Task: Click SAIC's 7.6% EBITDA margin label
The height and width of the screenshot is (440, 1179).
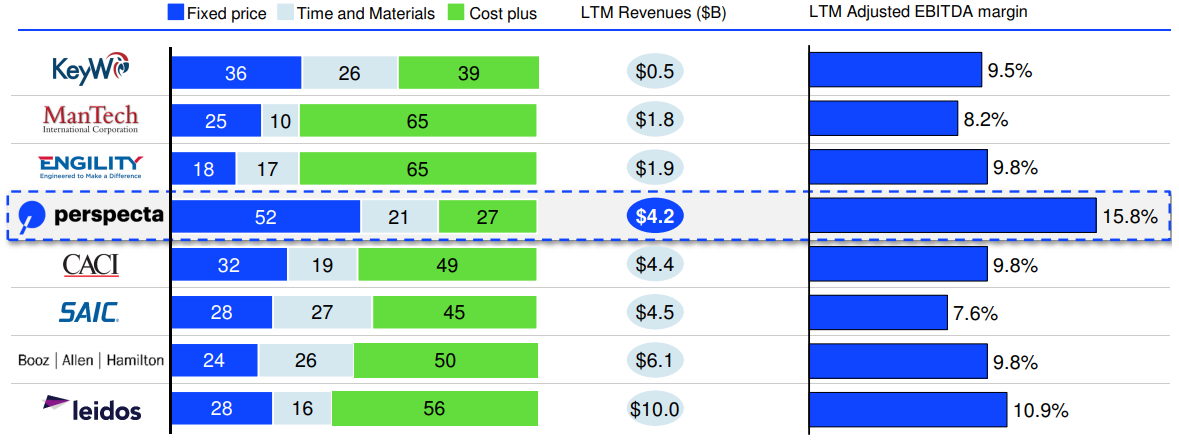Action: 976,314
